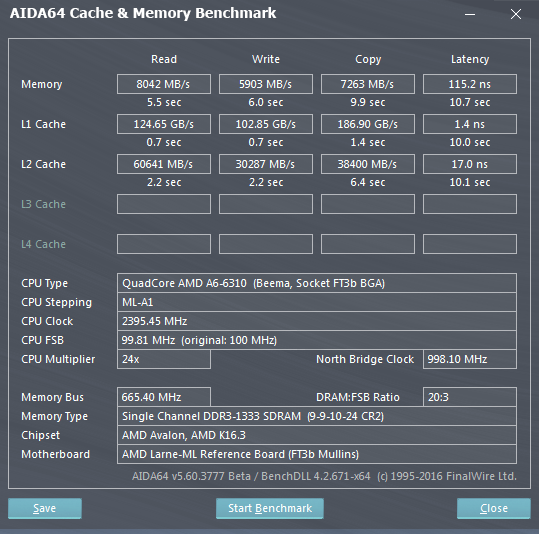This screenshot has width=539, height=534.
Task: Click the L2 Cache Latency 17.0 ns box
Action: tap(470, 164)
